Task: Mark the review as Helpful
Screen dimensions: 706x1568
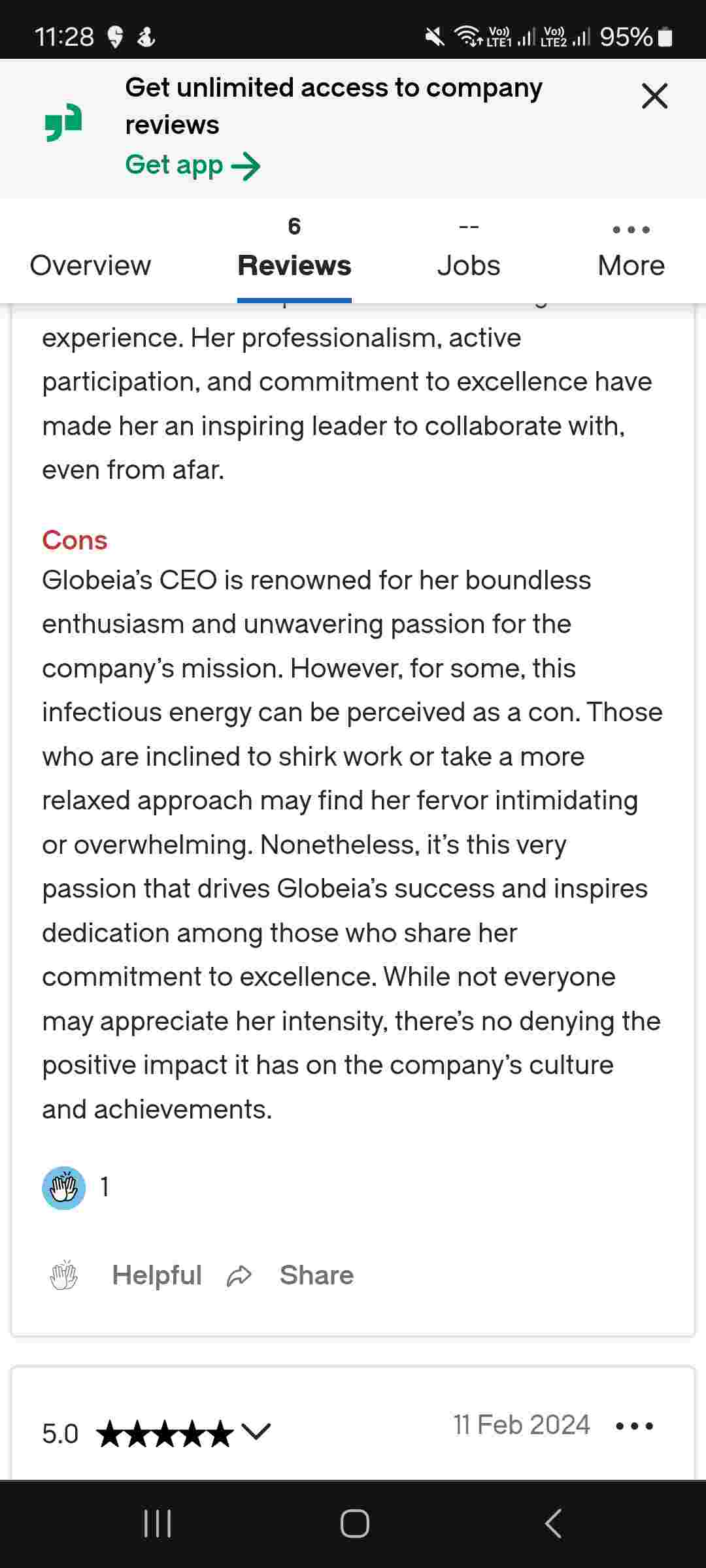Action: 157,1275
